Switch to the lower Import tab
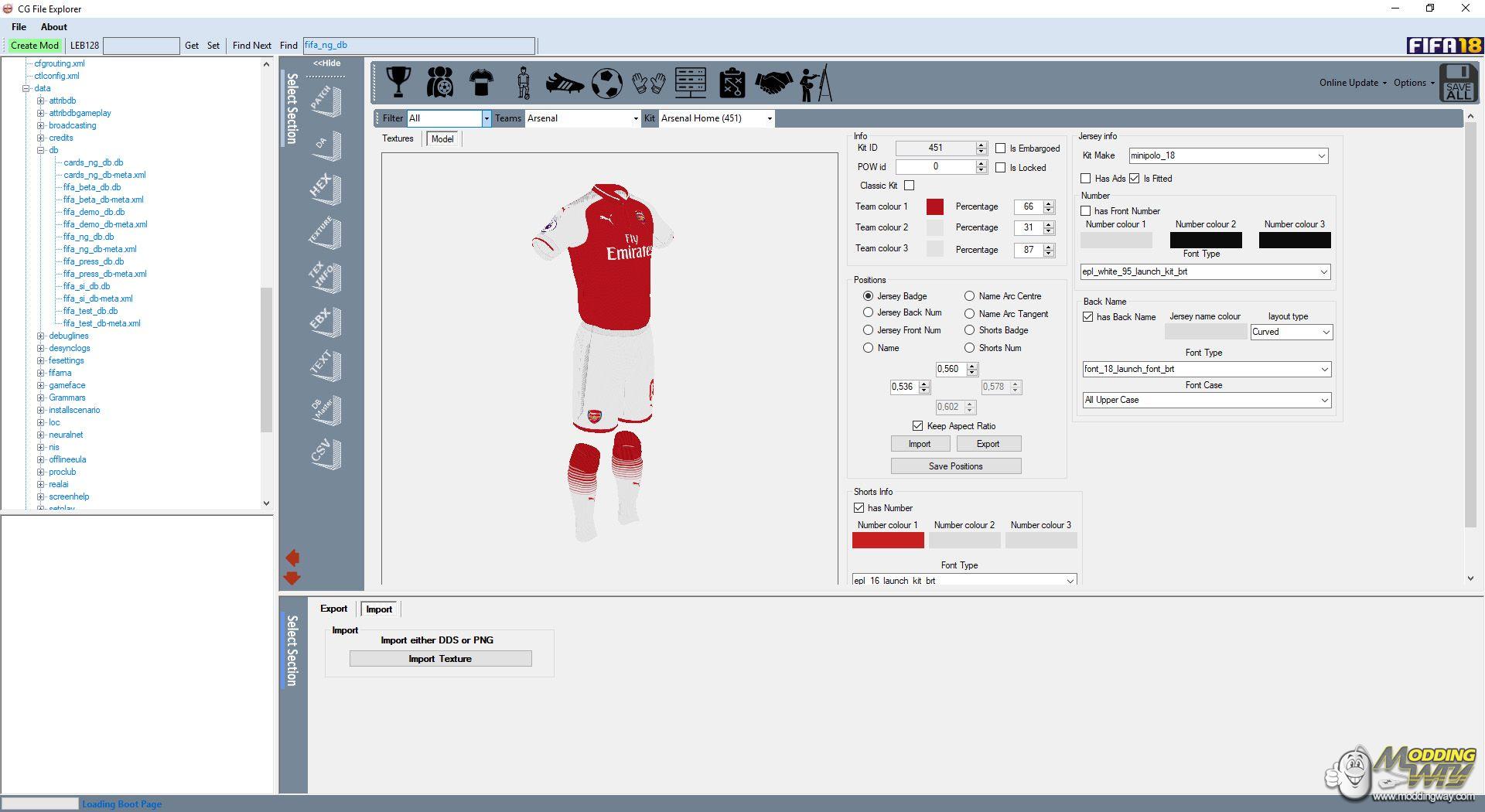This screenshot has width=1485, height=812. [x=379, y=609]
